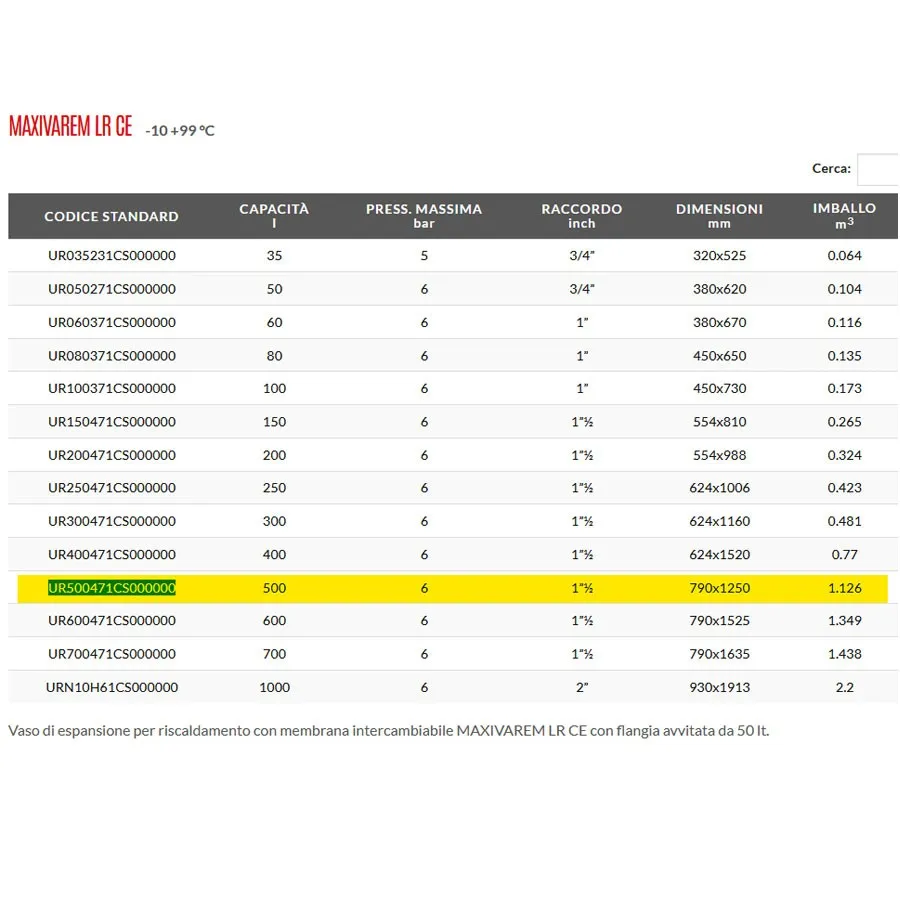Click dimensions cell 320x525
Screen dimensions: 900x900
coord(719,255)
